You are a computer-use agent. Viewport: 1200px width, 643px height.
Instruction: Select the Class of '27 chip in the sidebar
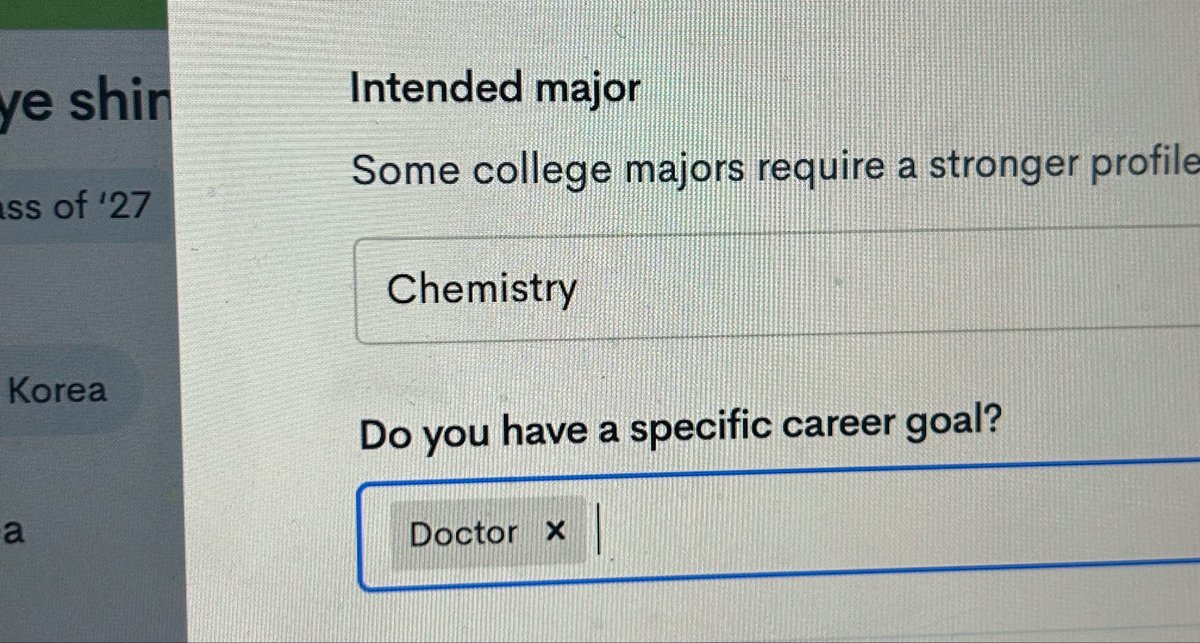coord(75,207)
